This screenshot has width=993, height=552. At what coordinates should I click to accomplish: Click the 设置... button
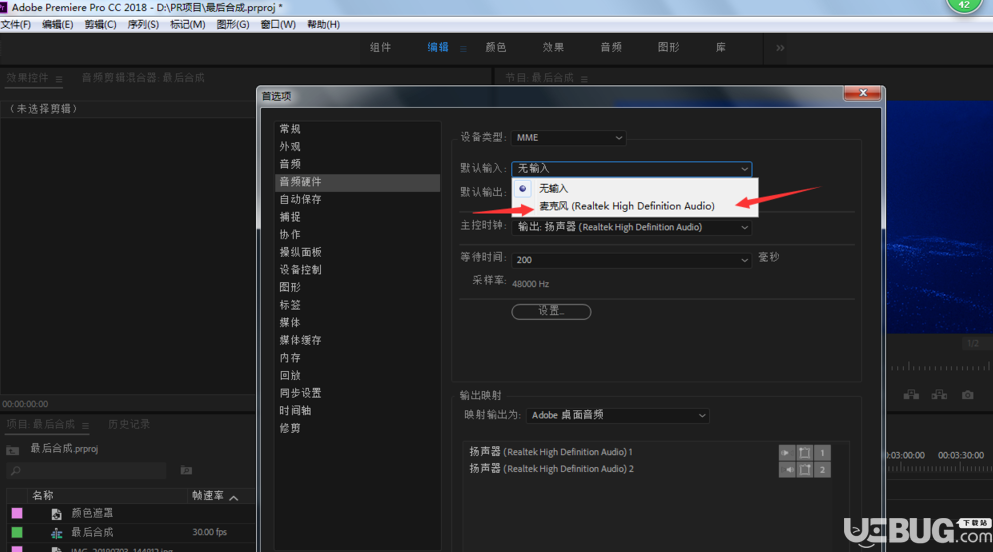551,311
